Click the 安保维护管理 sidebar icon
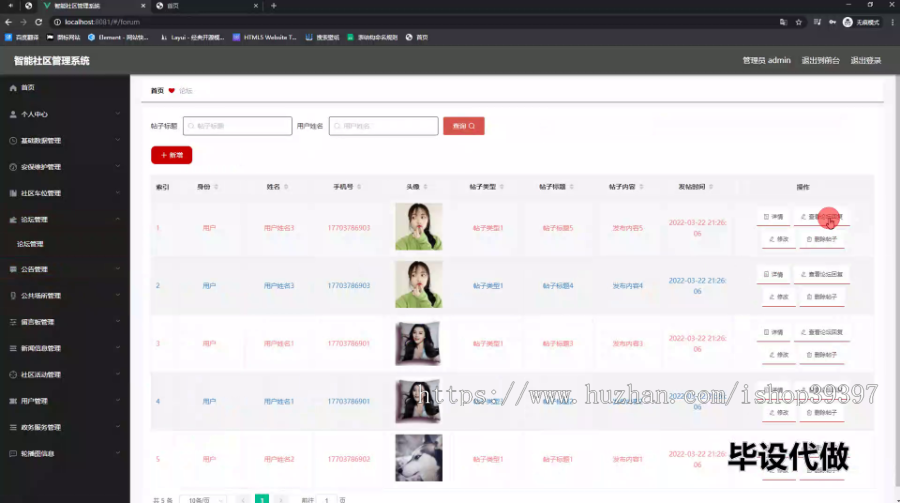Viewport: 900px width, 503px height. (x=13, y=167)
